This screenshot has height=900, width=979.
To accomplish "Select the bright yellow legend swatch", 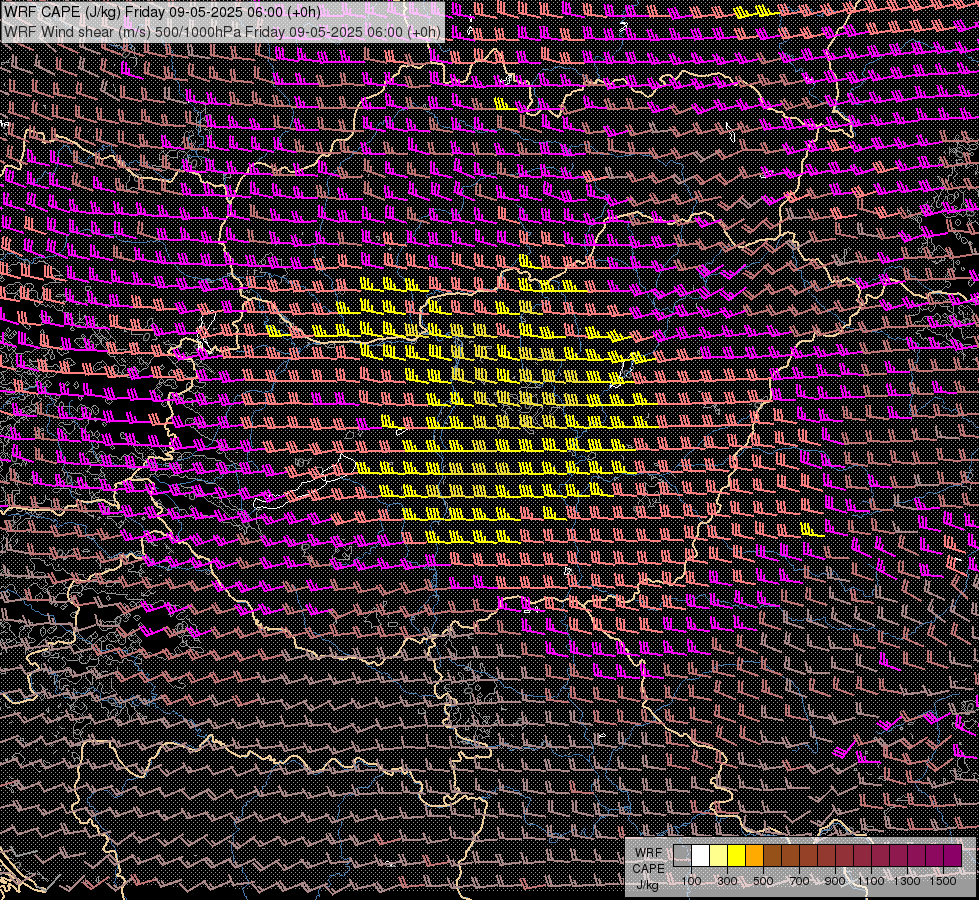I will click(x=736, y=856).
